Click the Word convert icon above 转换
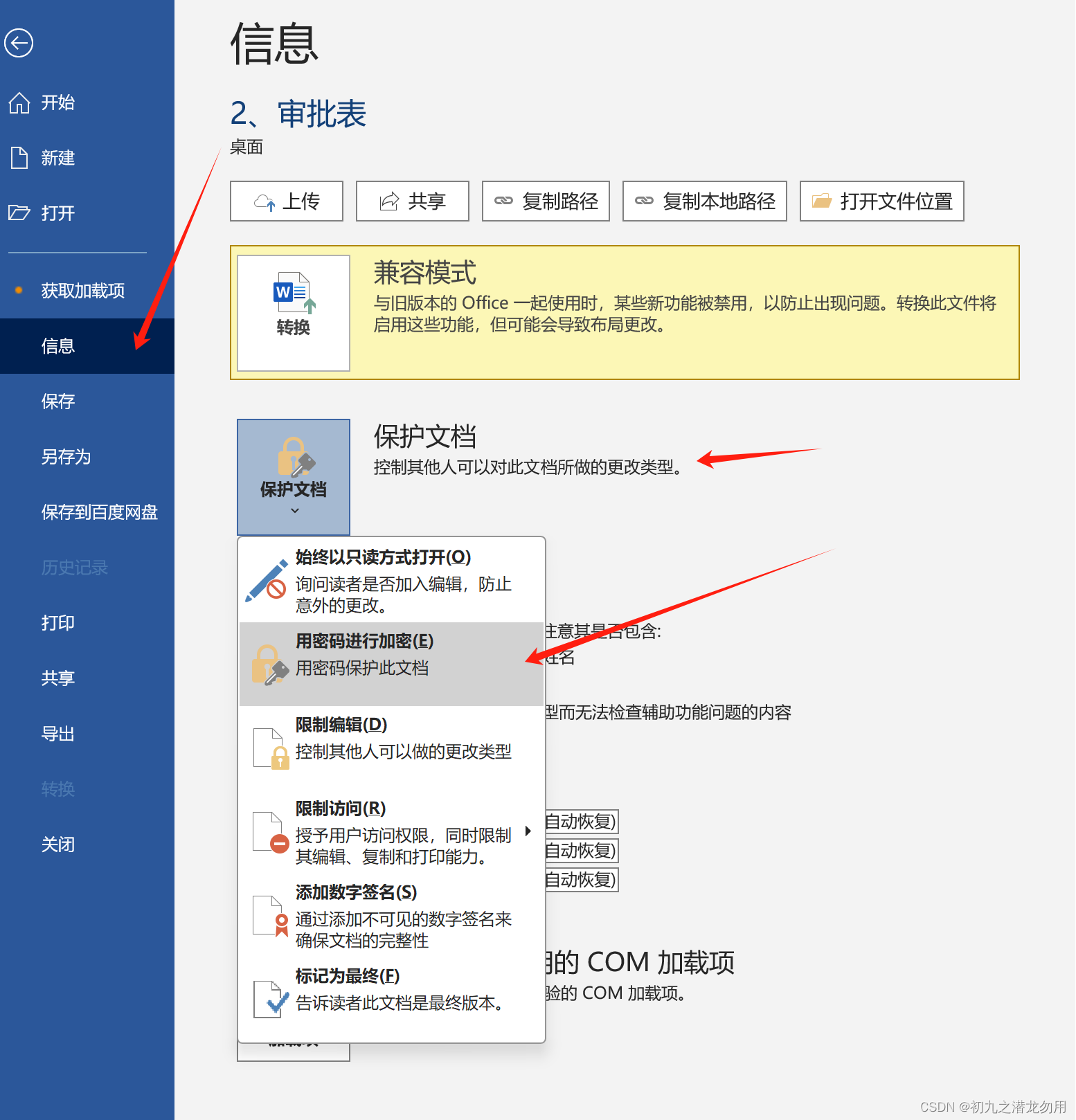 (294, 293)
